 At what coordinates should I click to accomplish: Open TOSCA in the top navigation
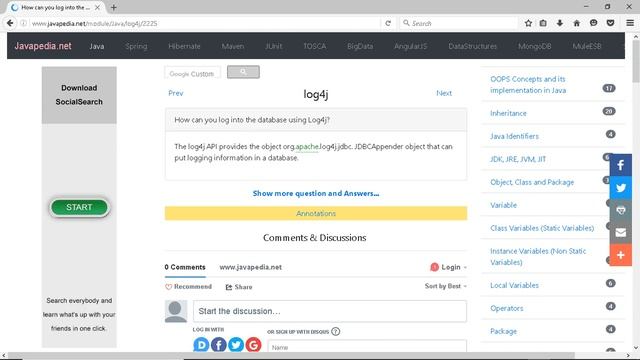point(315,46)
